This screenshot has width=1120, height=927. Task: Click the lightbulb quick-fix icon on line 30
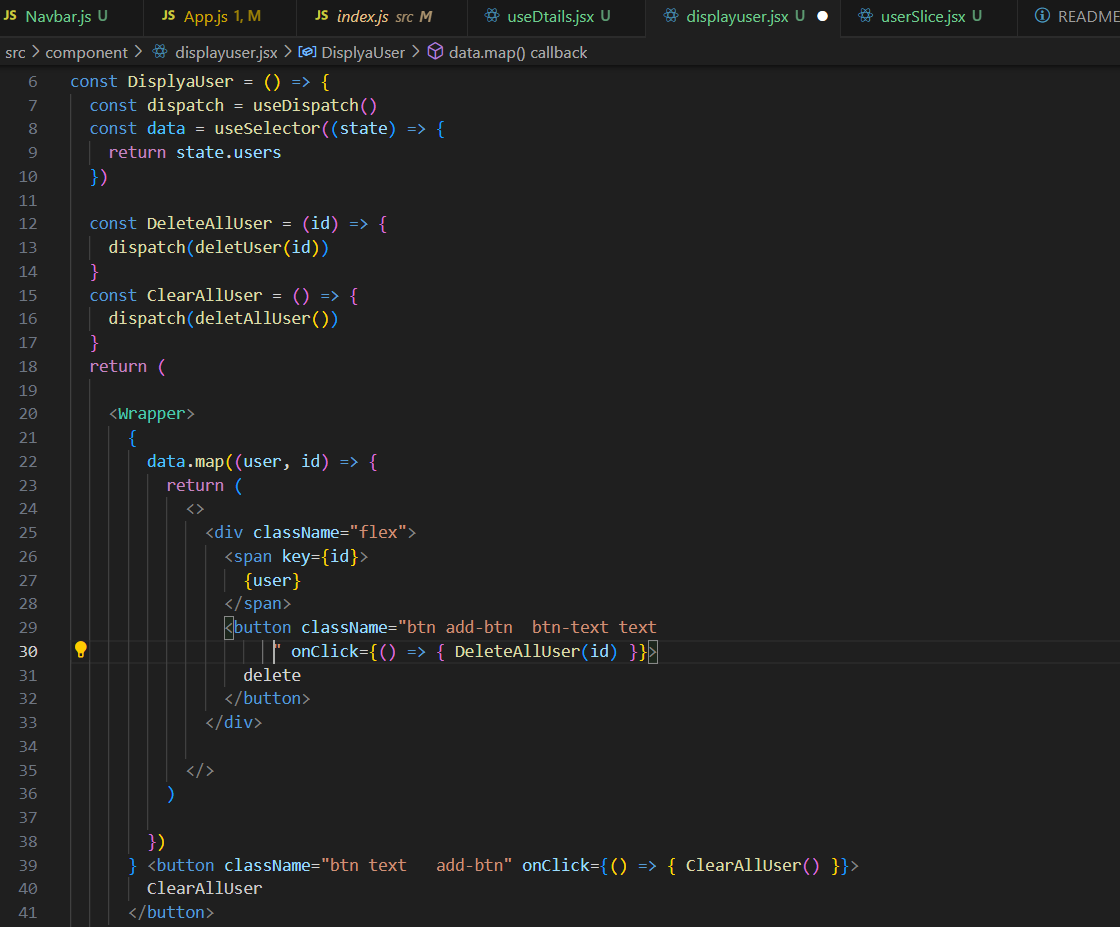(81, 650)
